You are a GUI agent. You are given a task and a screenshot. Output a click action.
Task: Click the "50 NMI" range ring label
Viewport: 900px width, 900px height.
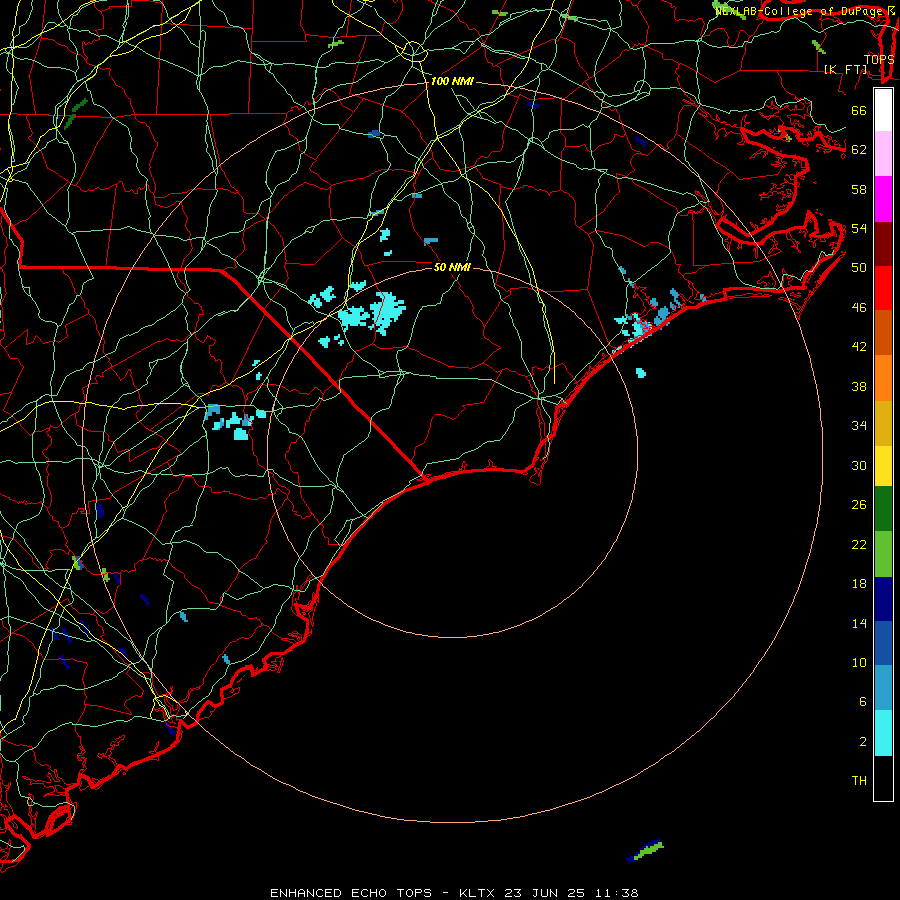click(452, 267)
